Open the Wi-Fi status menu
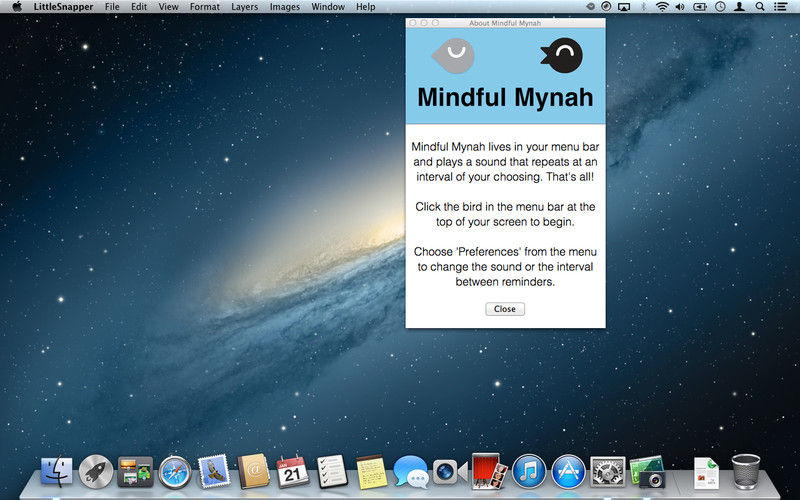This screenshot has height=500, width=800. (x=662, y=7)
